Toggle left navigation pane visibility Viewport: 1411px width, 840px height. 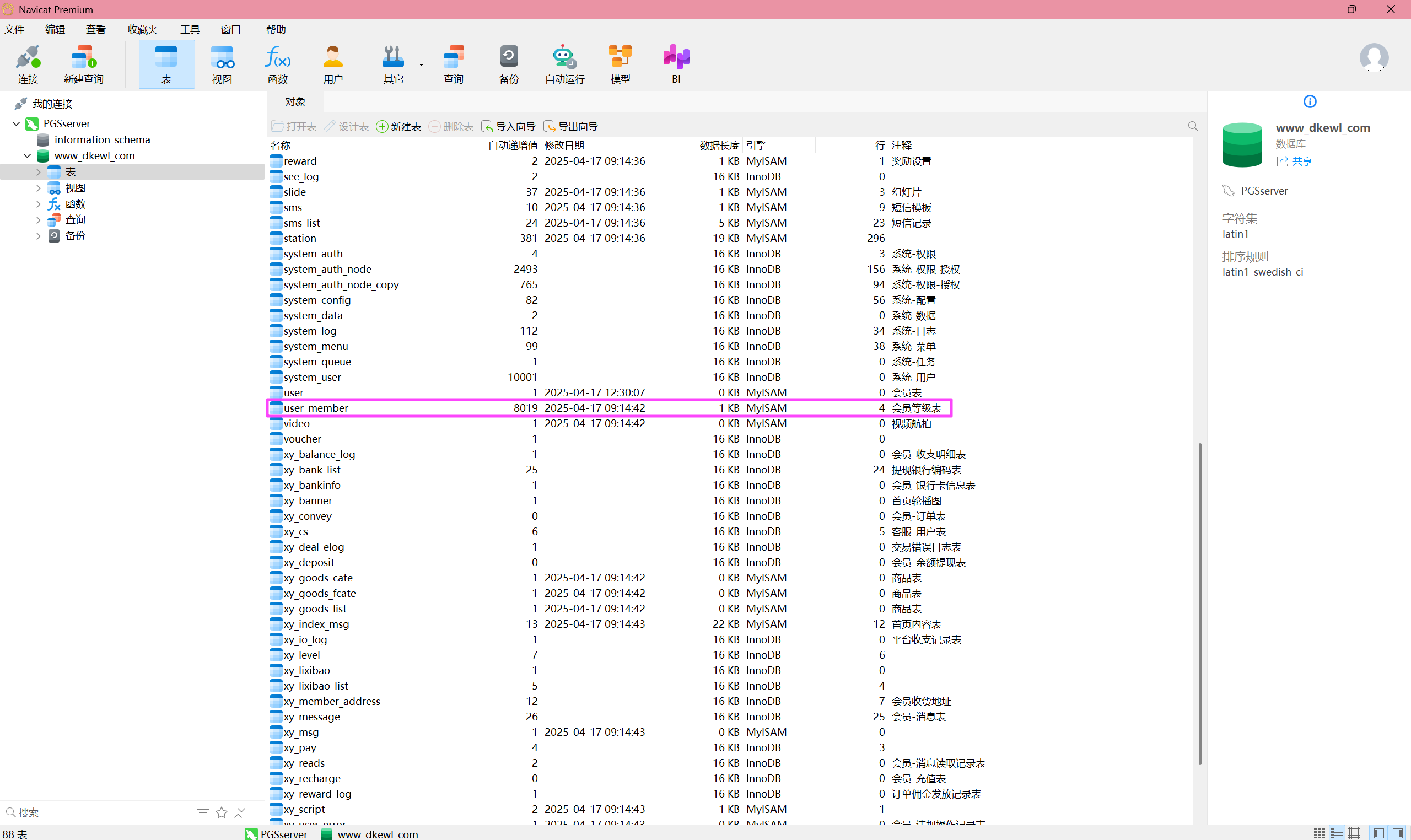(x=1378, y=833)
